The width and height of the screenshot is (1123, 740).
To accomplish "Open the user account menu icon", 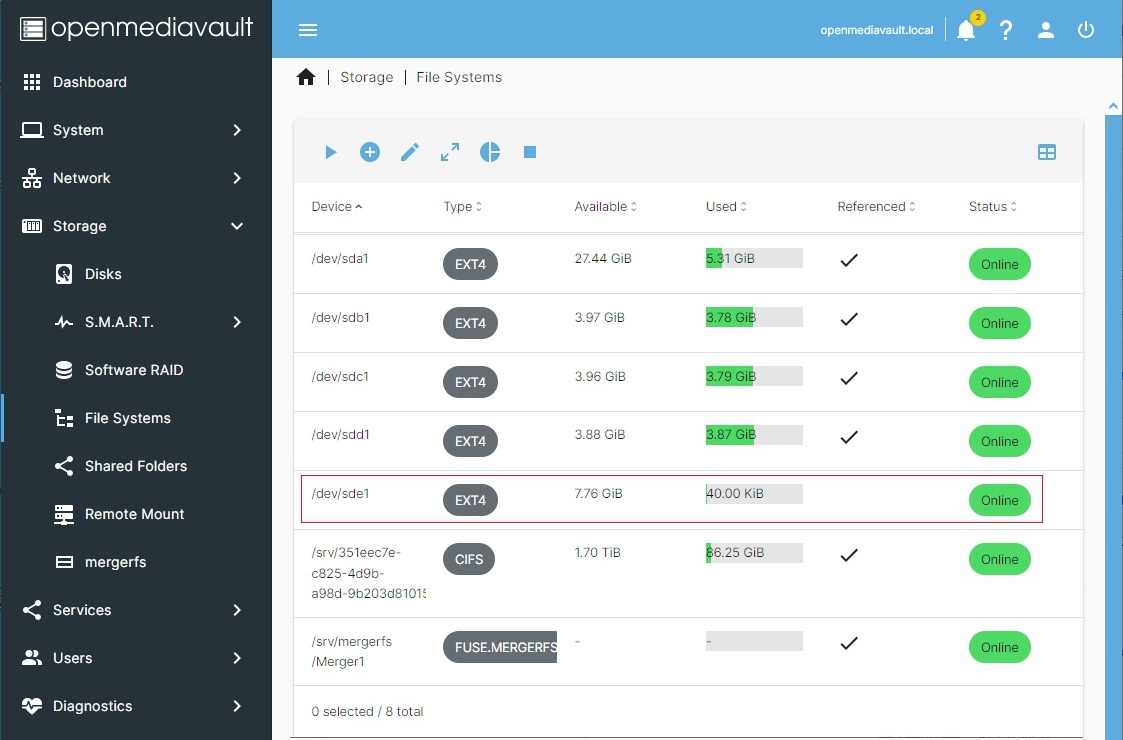I will (x=1045, y=30).
